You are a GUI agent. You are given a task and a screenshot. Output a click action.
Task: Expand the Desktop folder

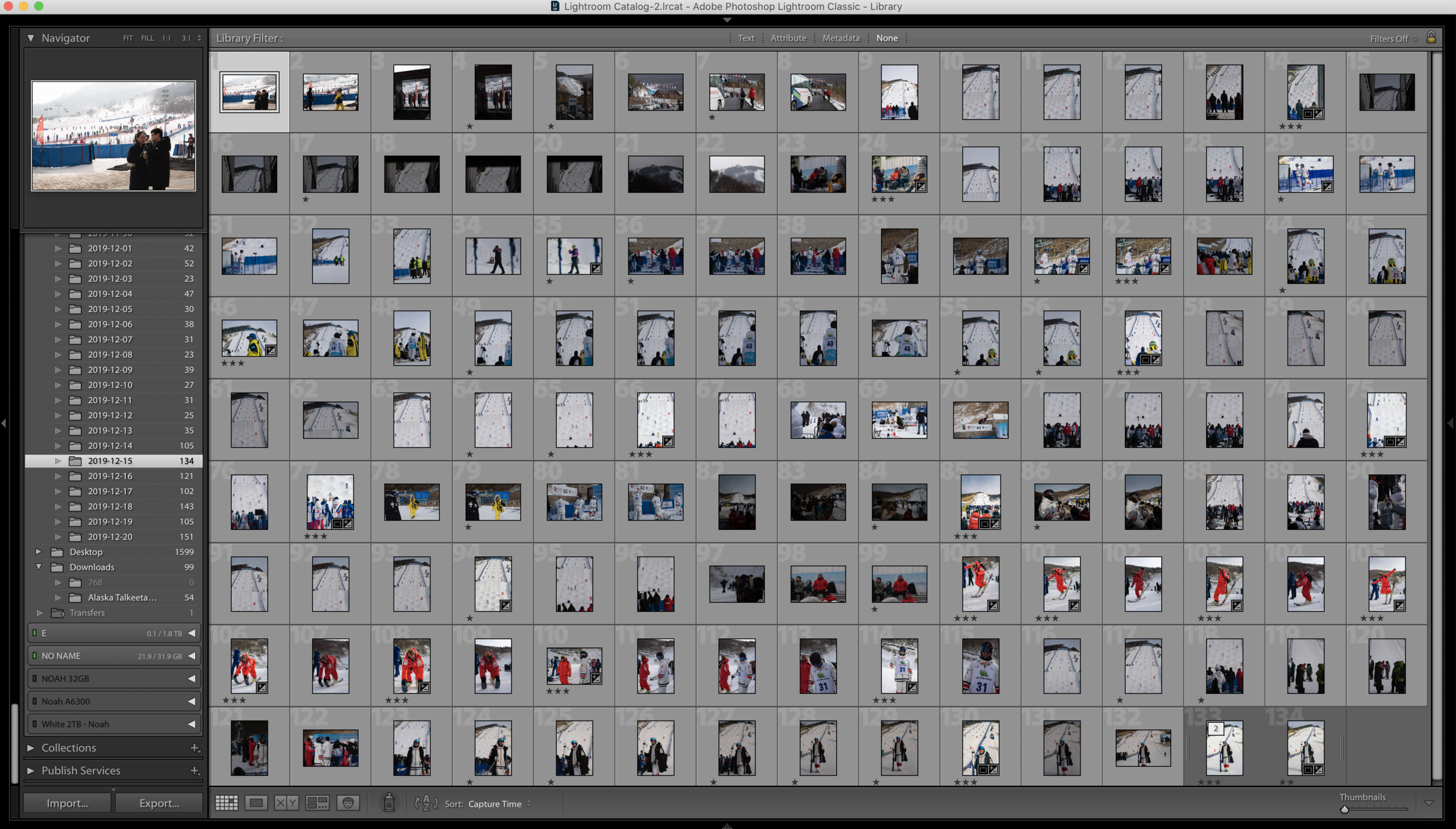pyautogui.click(x=38, y=551)
